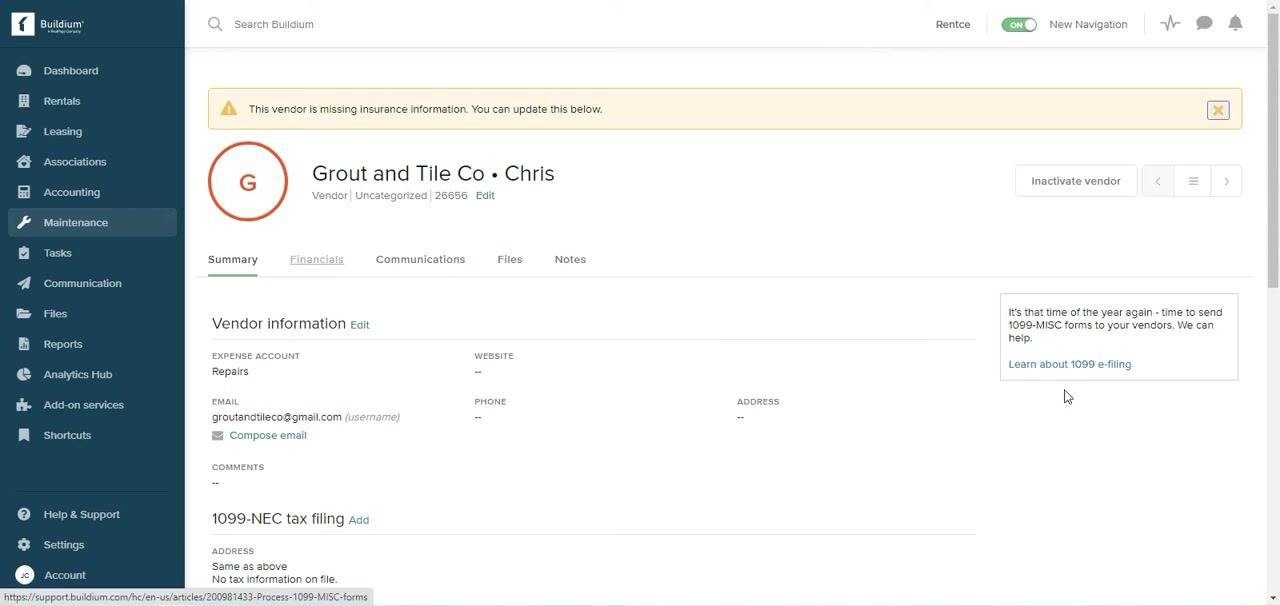The height and width of the screenshot is (606, 1280).
Task: Click the Rentals building icon
Action: click(x=24, y=101)
